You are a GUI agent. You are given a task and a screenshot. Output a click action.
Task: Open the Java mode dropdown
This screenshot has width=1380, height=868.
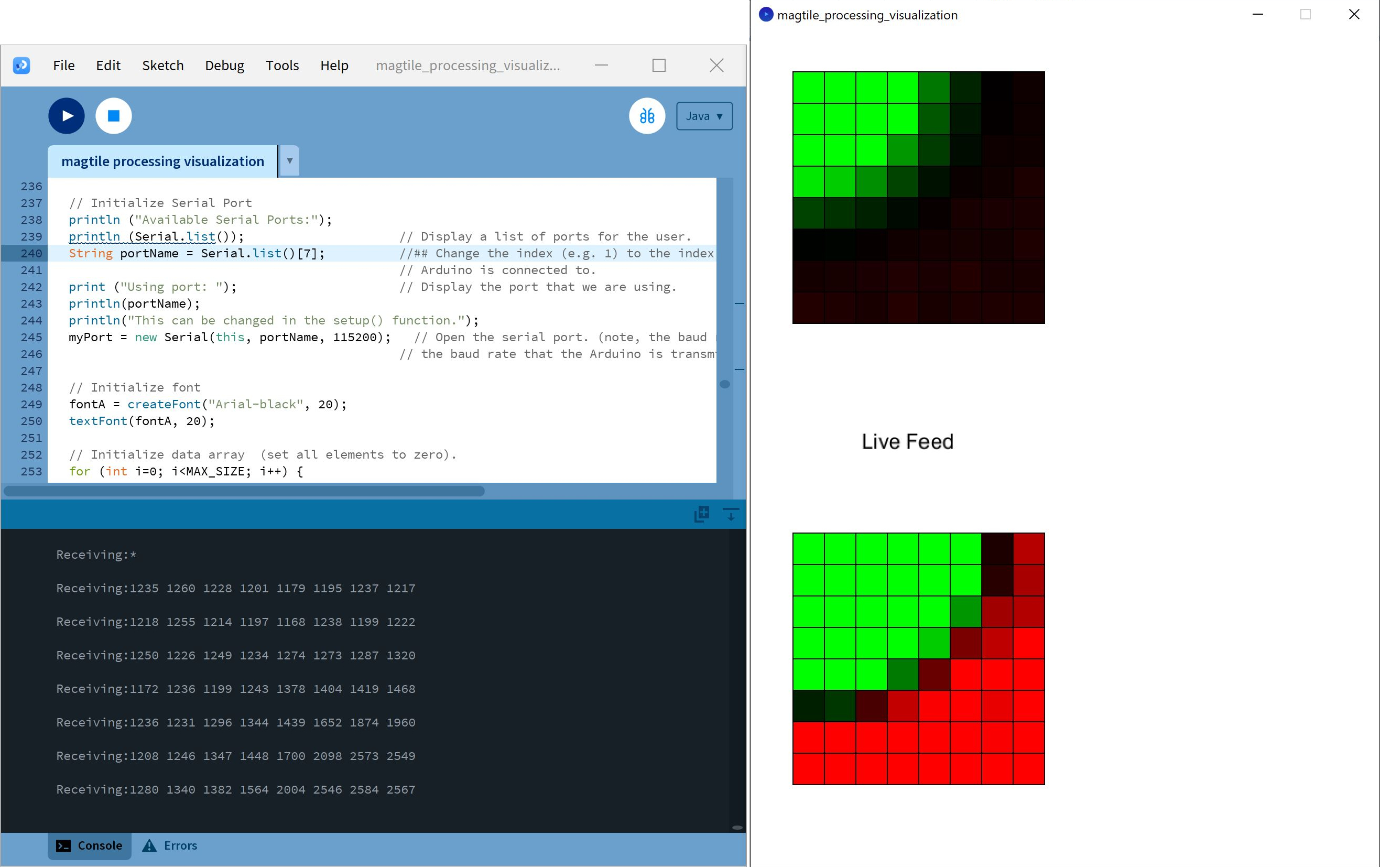point(704,116)
